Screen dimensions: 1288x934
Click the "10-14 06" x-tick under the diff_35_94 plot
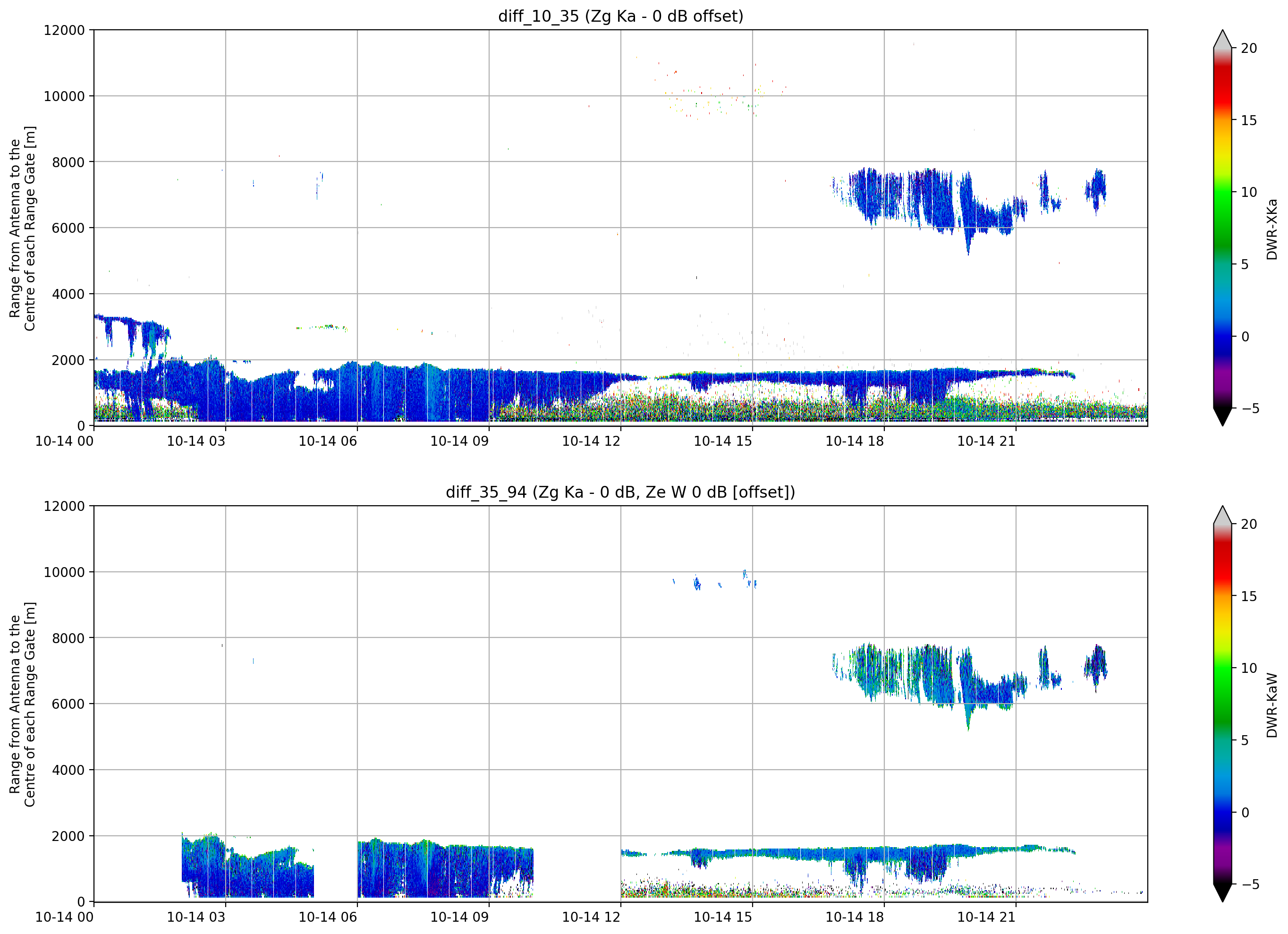pyautogui.click(x=328, y=917)
